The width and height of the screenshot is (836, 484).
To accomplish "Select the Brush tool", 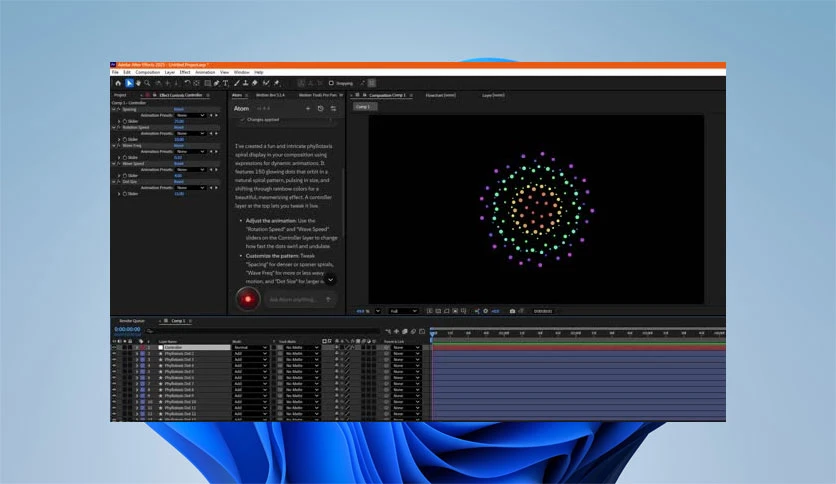I will (x=237, y=83).
